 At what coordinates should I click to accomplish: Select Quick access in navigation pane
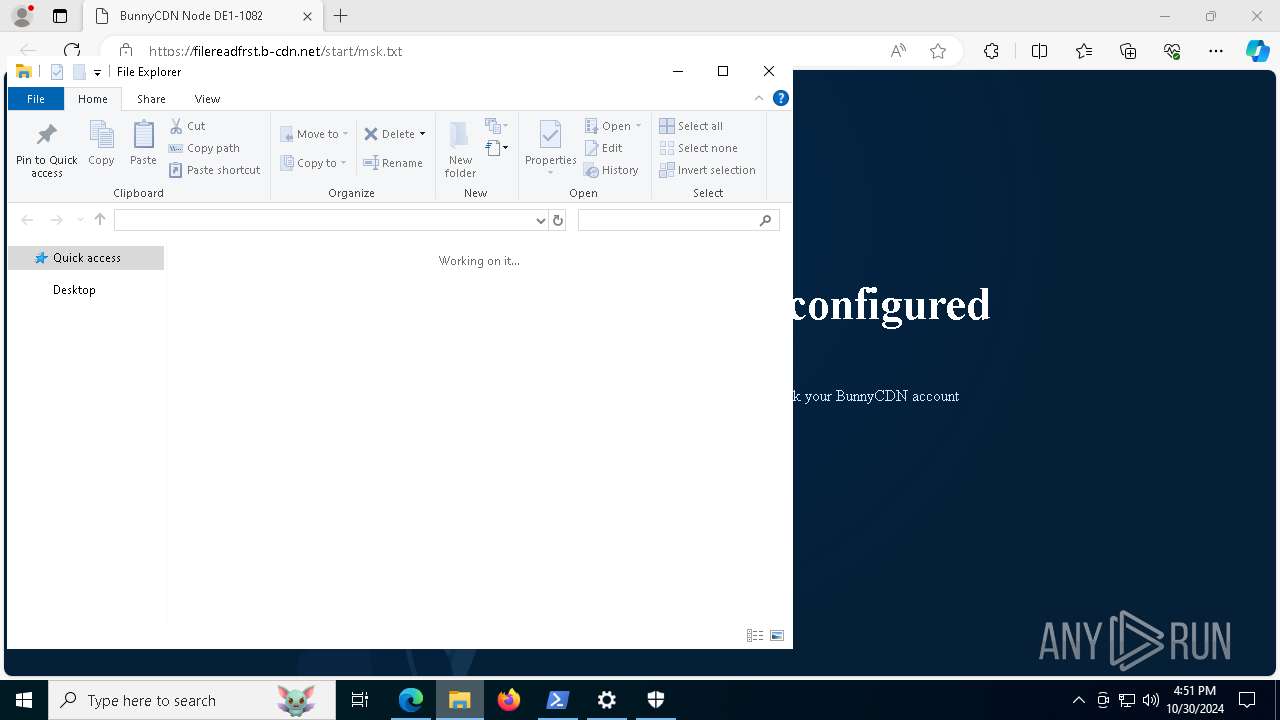tap(86, 258)
